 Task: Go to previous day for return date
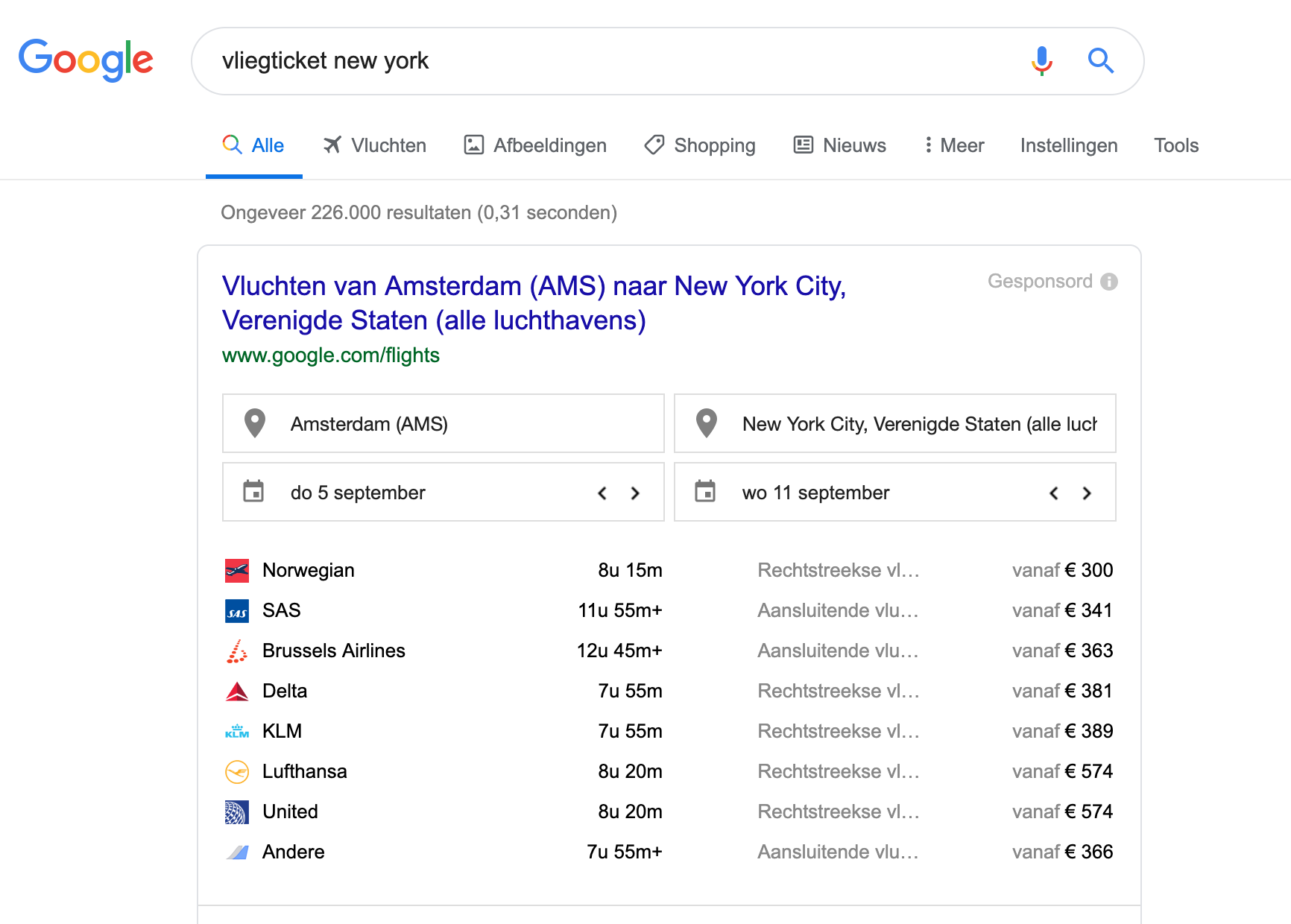tap(1054, 493)
